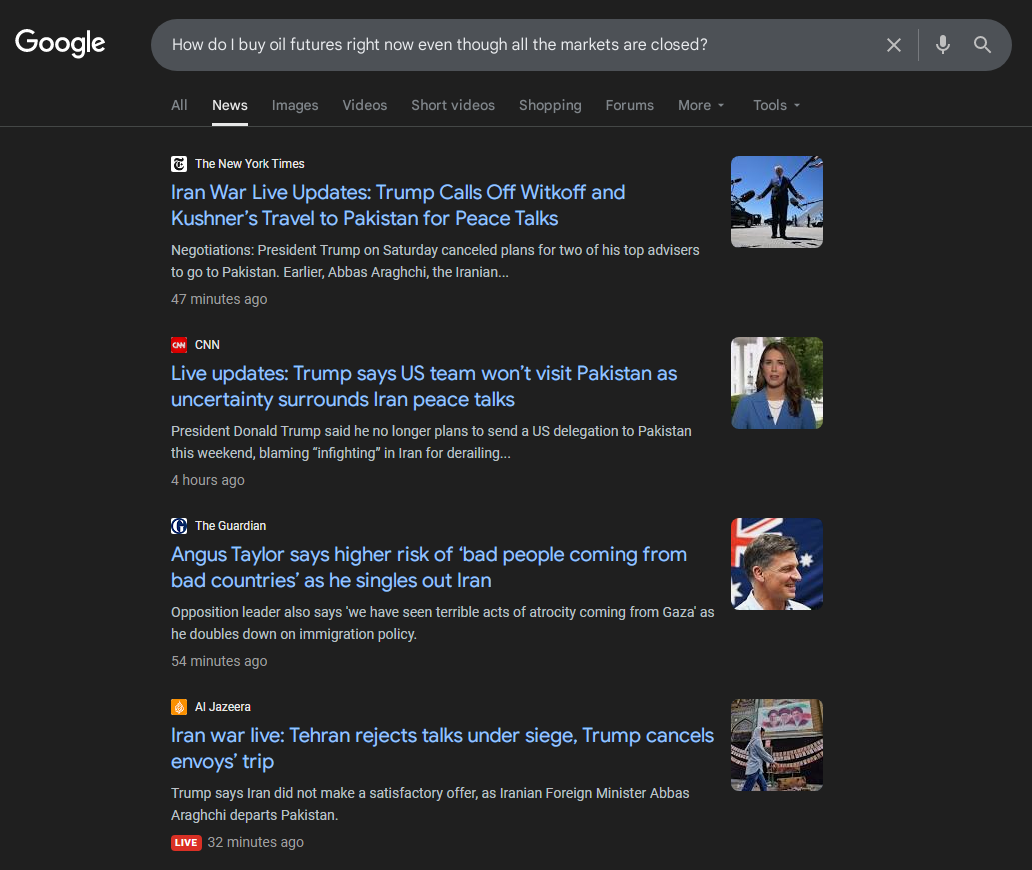
Task: Open the Tools dropdown
Action: click(x=776, y=105)
